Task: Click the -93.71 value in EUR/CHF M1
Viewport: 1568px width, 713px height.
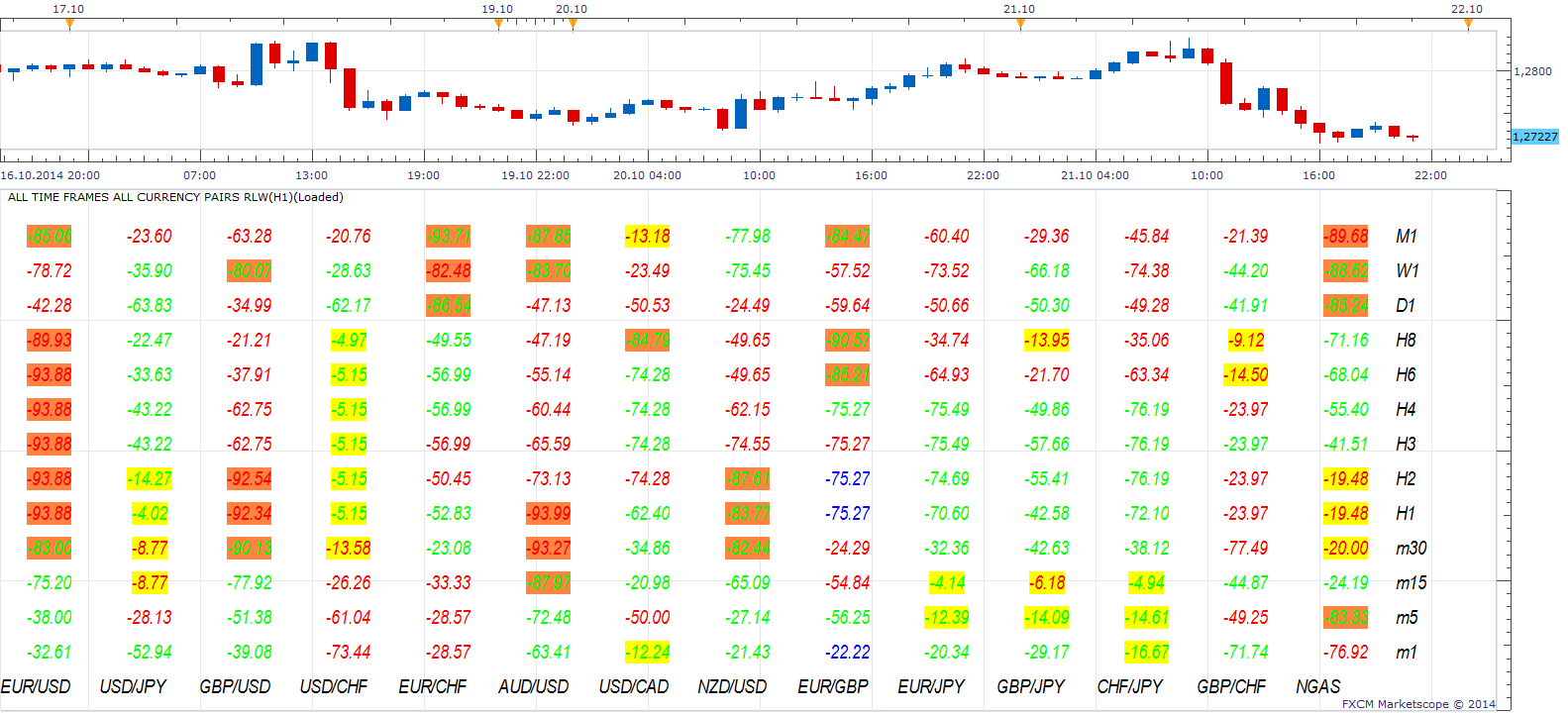Action: (449, 237)
